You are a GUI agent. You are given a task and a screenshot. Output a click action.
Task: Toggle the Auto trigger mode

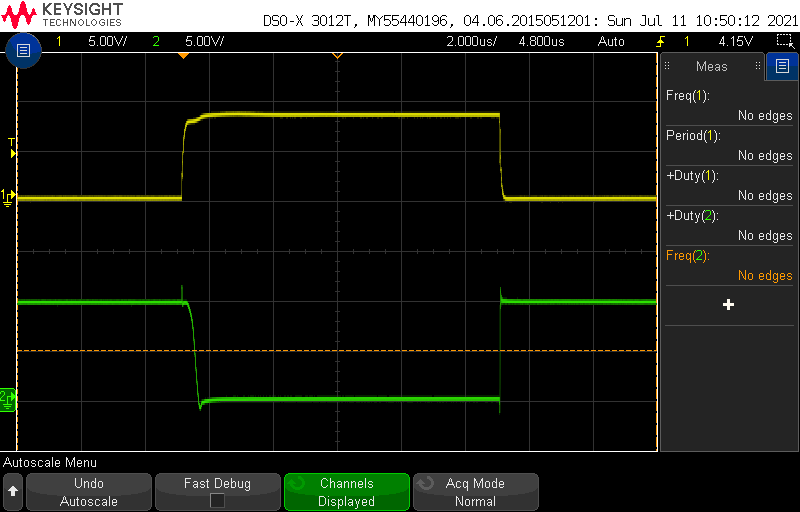click(610, 41)
